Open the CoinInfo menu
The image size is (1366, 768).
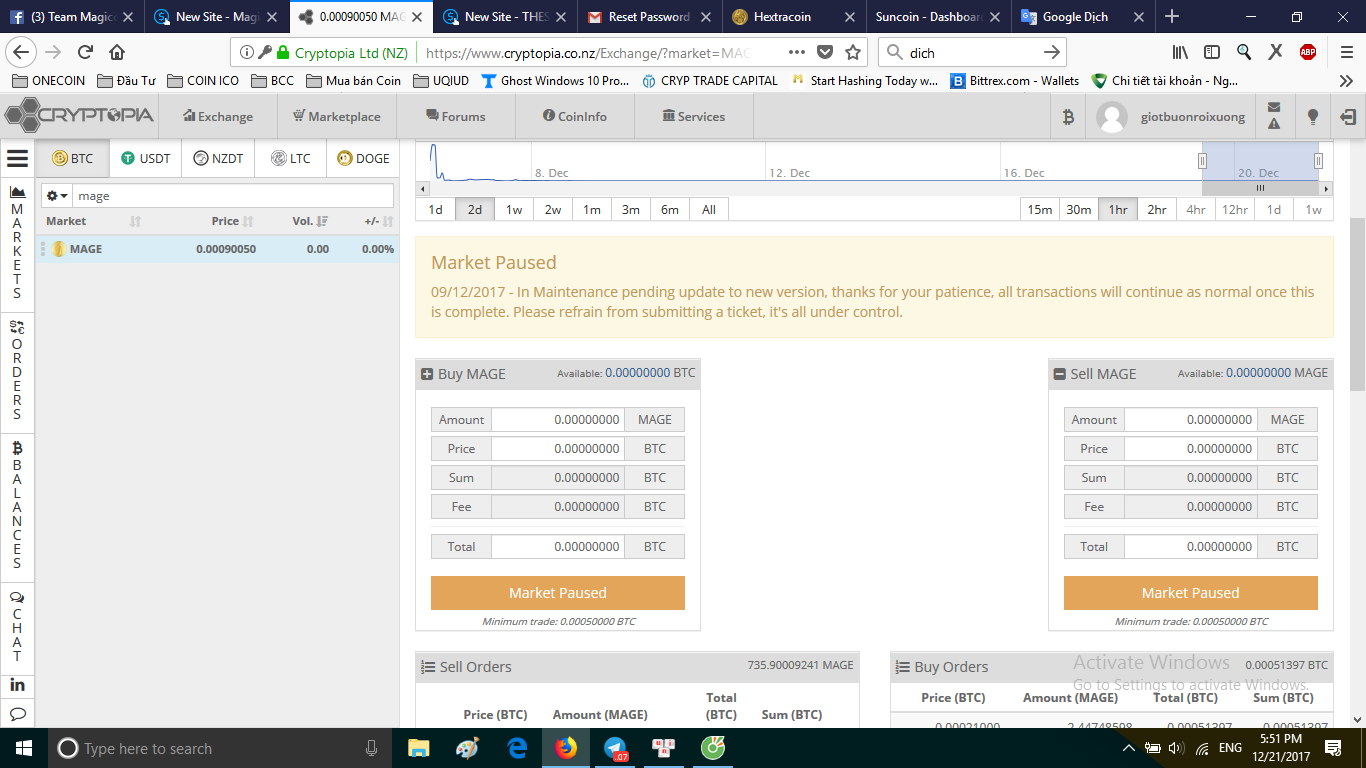click(x=575, y=116)
